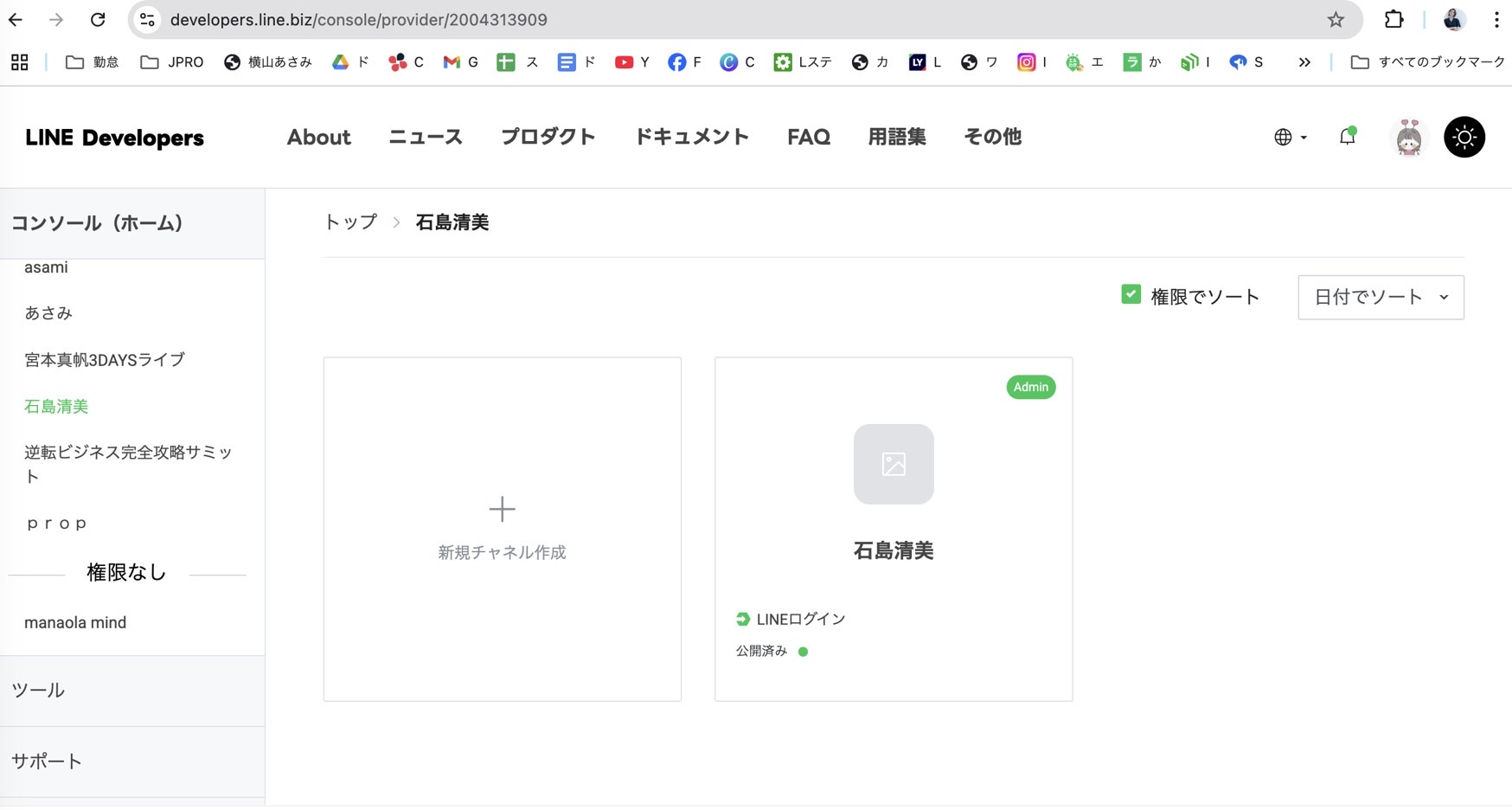This screenshot has width=1512, height=810.
Task: Go to トップ in the breadcrumb
Action: (x=350, y=222)
